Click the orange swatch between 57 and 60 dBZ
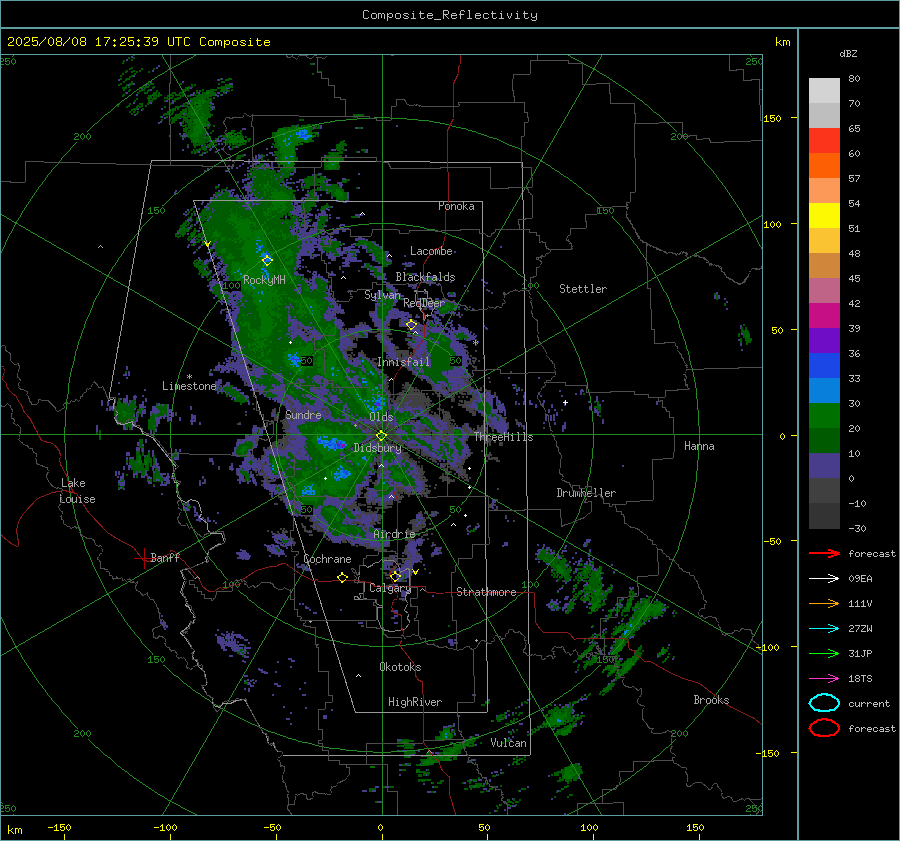Viewport: 900px width, 841px height. [824, 166]
